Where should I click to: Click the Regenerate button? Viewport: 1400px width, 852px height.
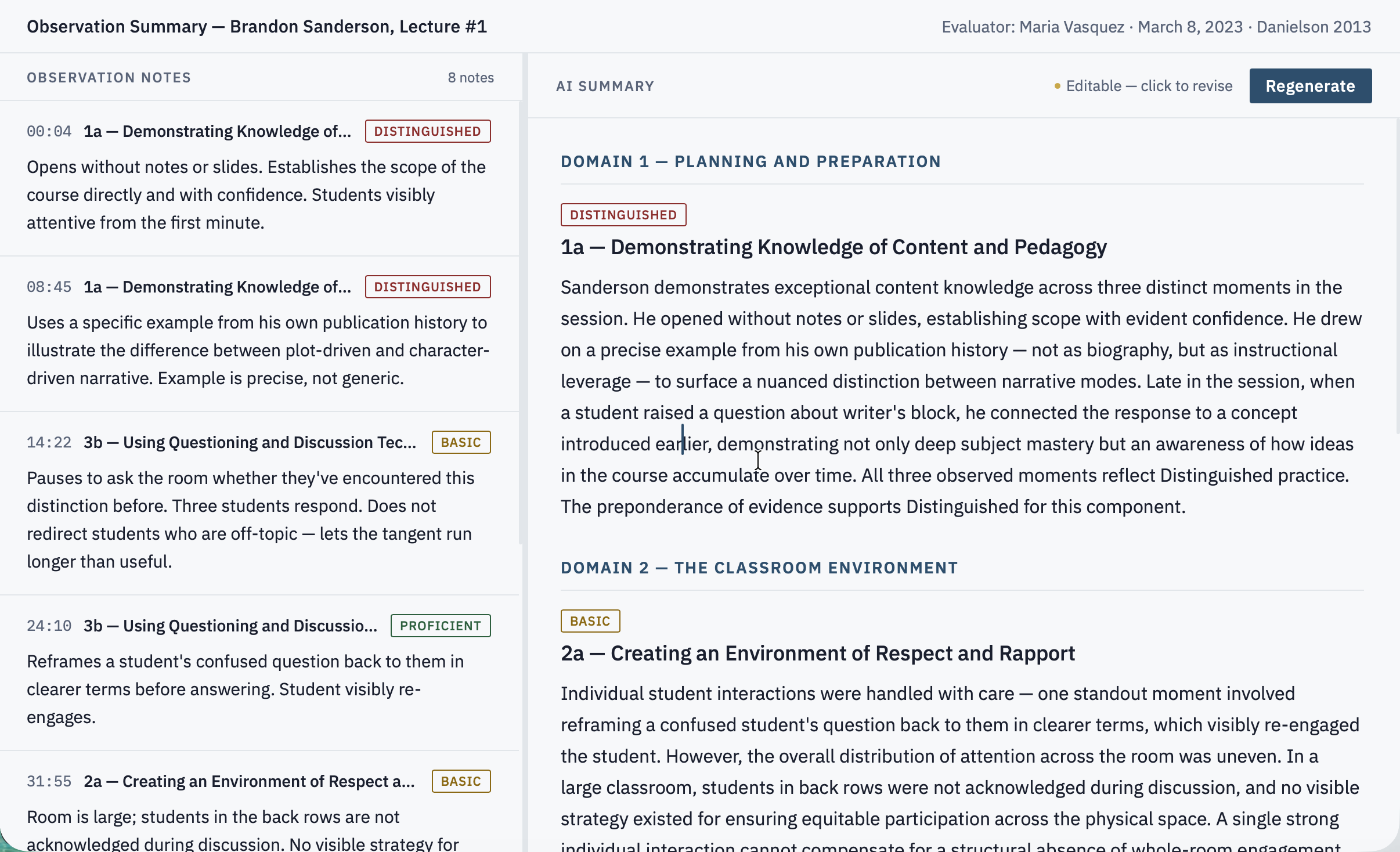pyautogui.click(x=1310, y=86)
